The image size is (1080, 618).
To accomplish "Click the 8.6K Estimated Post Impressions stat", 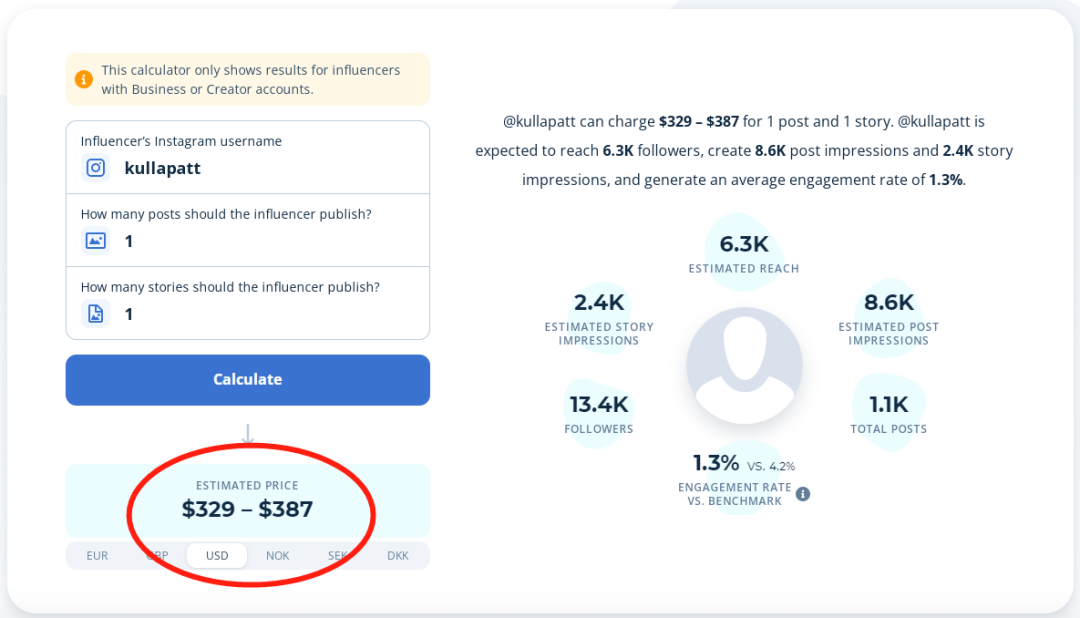I will click(x=889, y=318).
